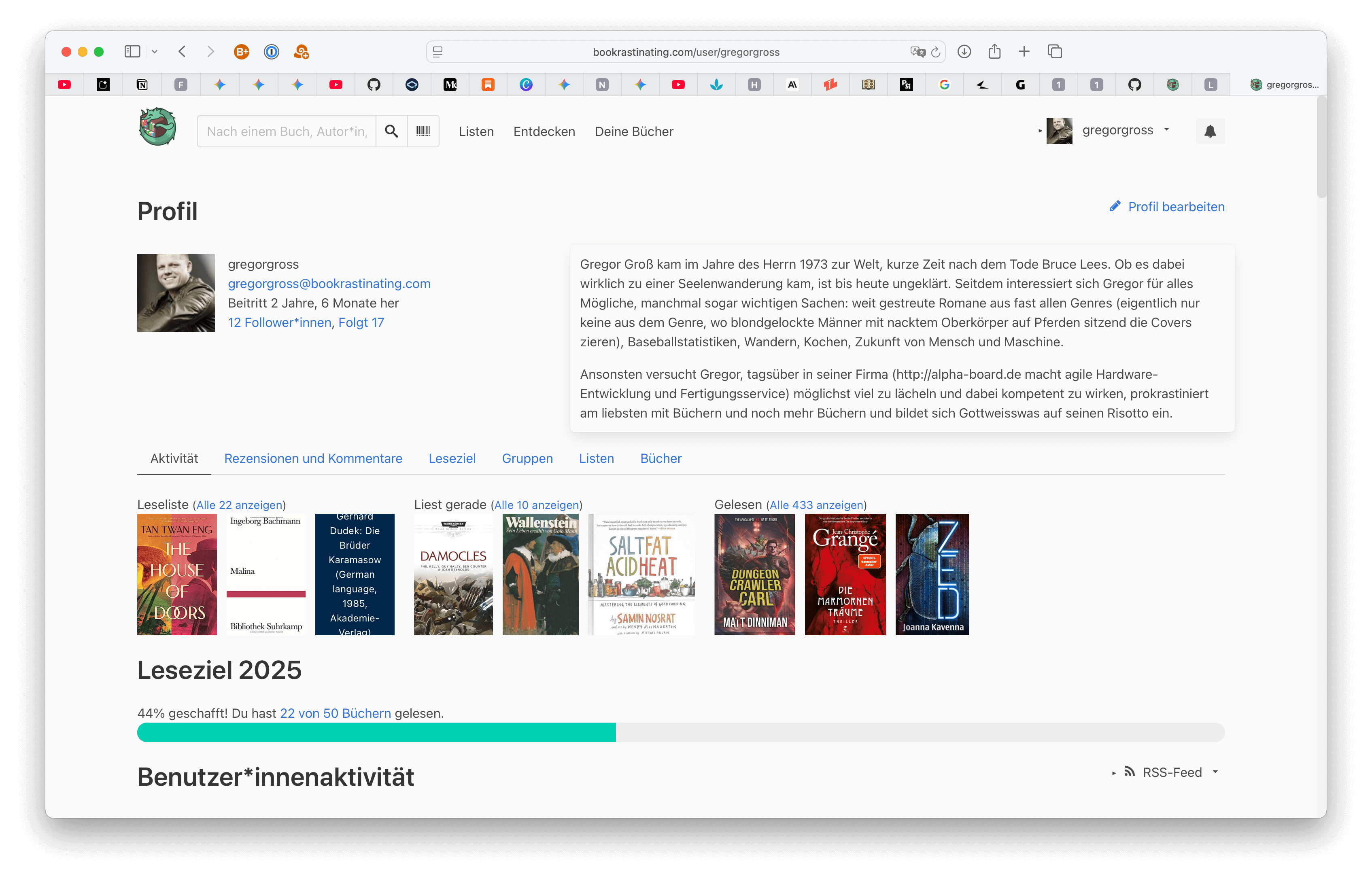Viewport: 1372px width, 878px height.
Task: Open the Rezensionen und Kommentare tab
Action: pyautogui.click(x=313, y=458)
